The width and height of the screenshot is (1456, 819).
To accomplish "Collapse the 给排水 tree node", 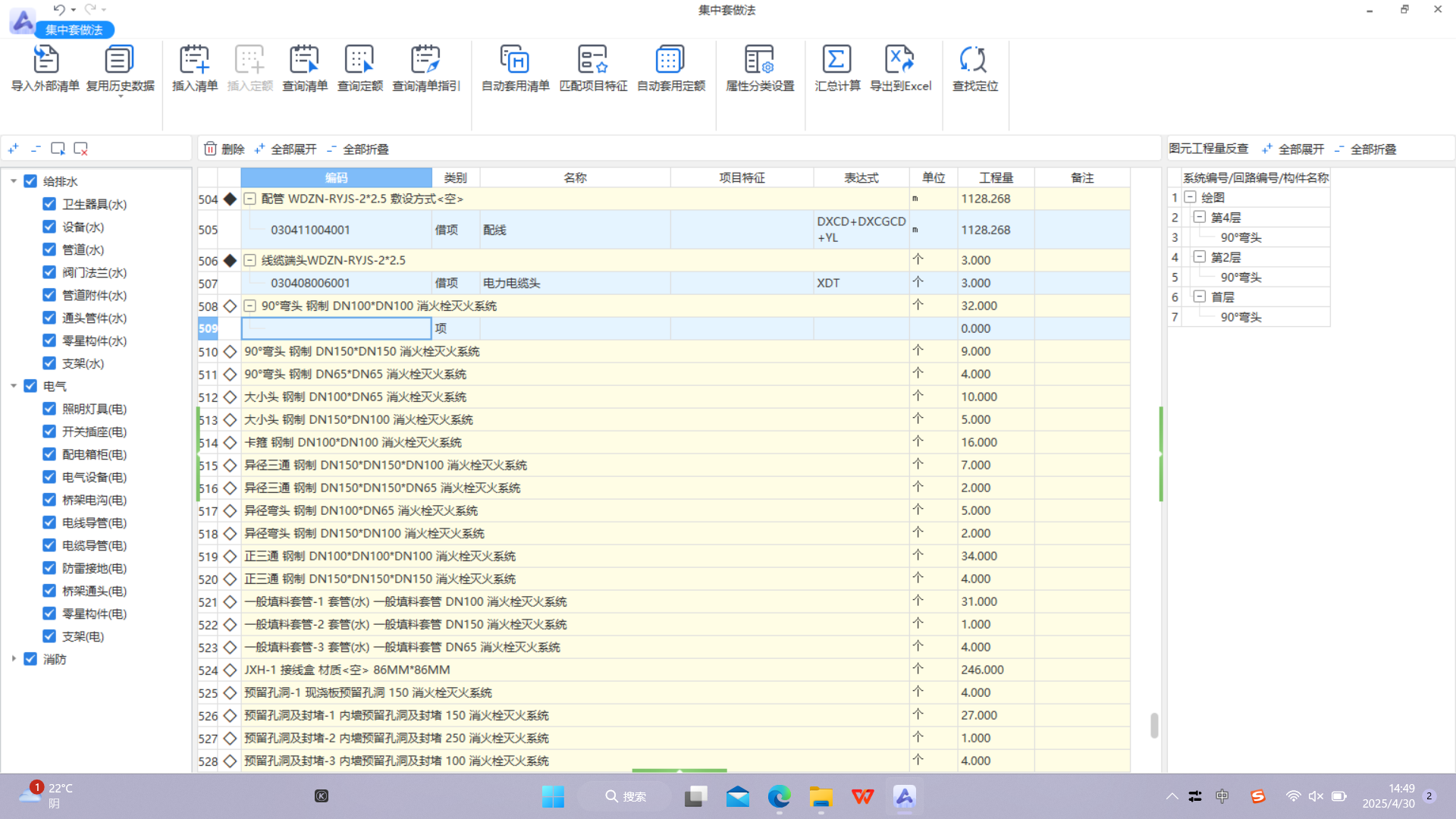I will click(14, 181).
